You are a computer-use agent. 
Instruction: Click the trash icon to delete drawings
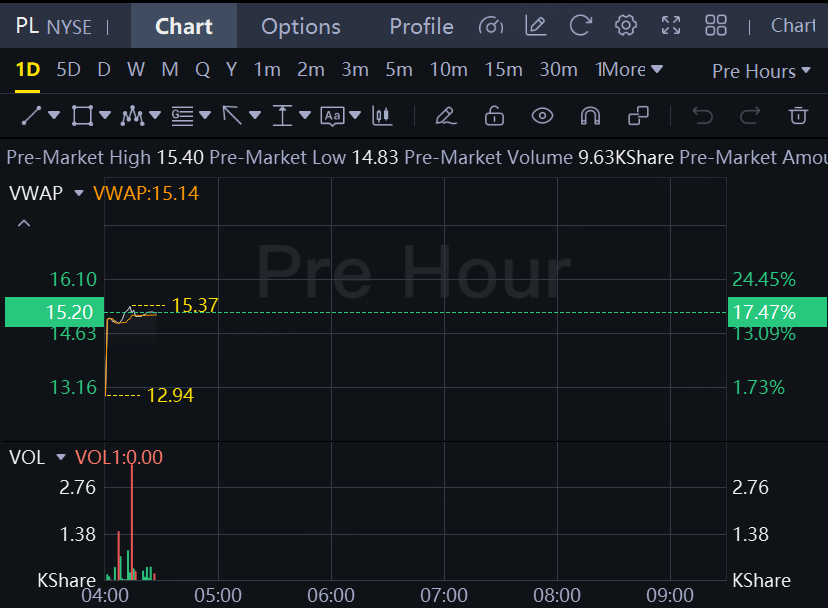798,116
